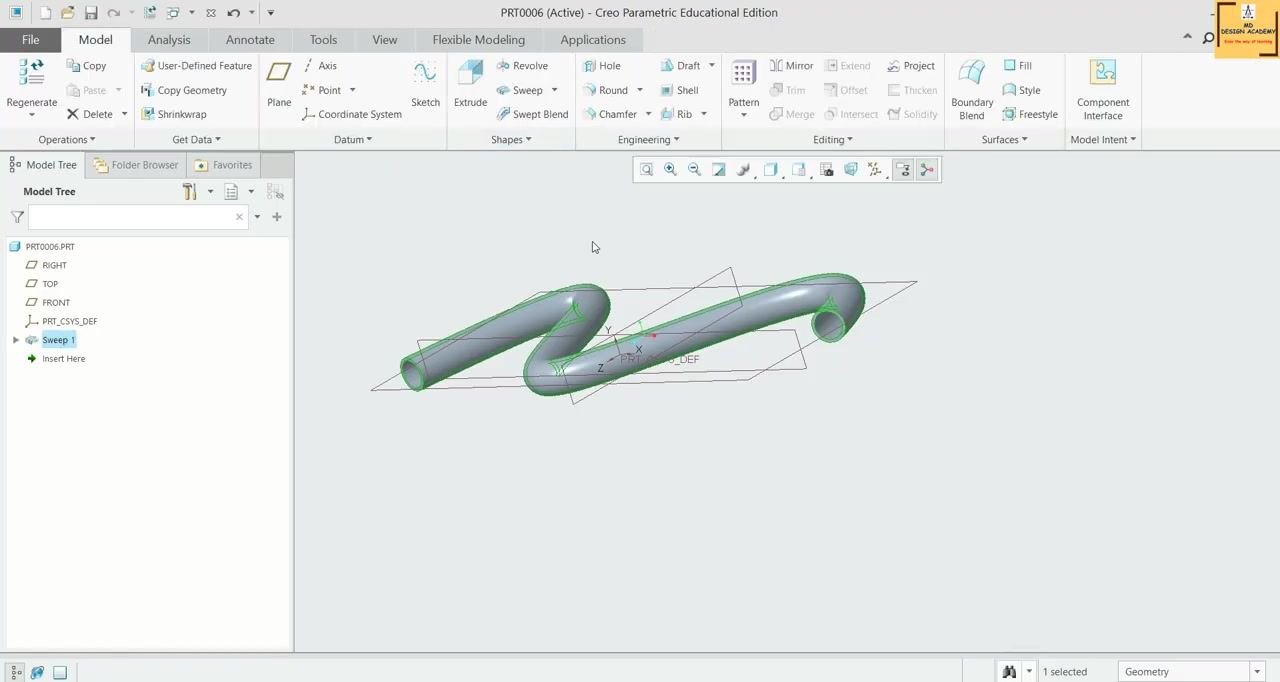Viewport: 1280px width, 682px height.
Task: Go to the View tab
Action: 385,40
